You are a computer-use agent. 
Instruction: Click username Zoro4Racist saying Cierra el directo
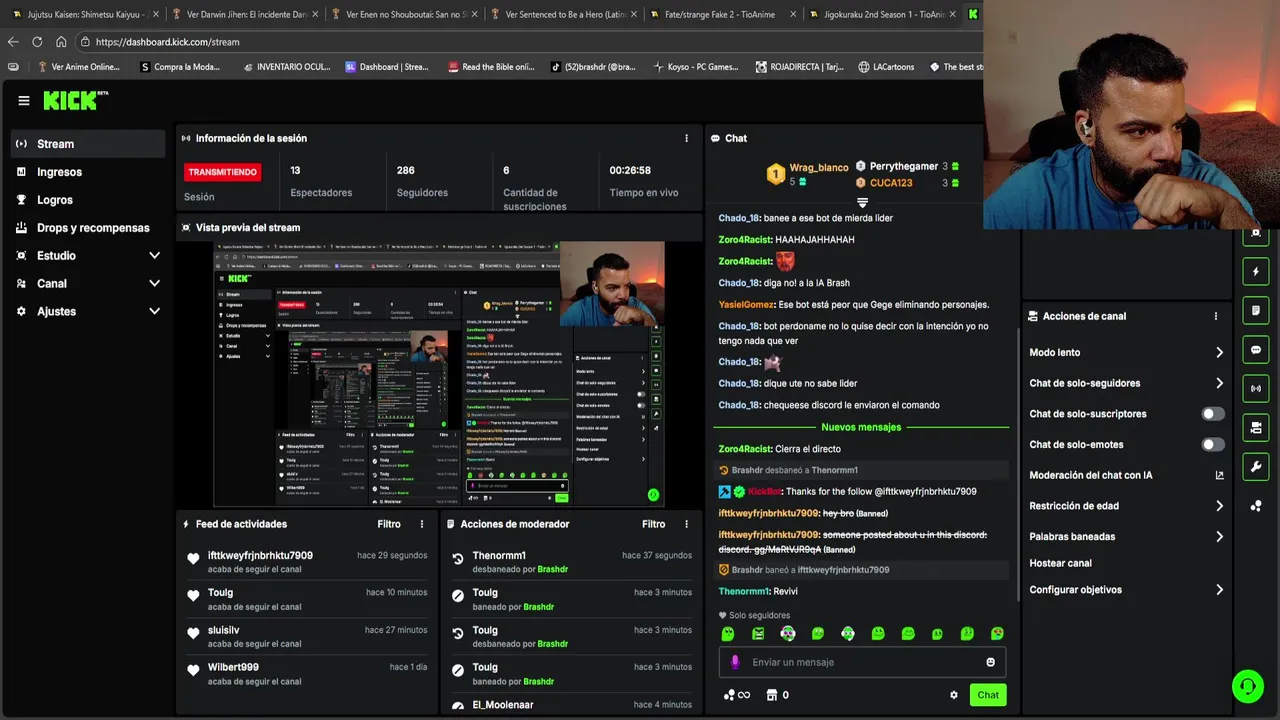744,449
